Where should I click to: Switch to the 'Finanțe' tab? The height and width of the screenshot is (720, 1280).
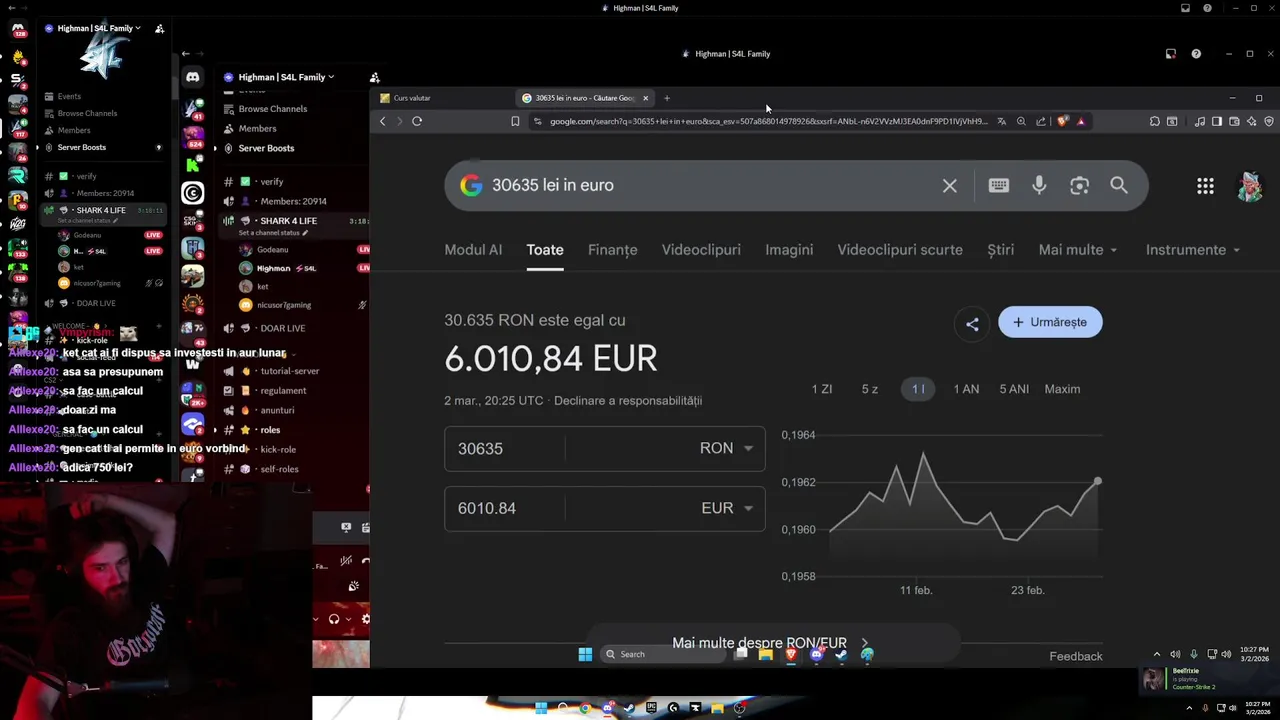pyautogui.click(x=613, y=250)
